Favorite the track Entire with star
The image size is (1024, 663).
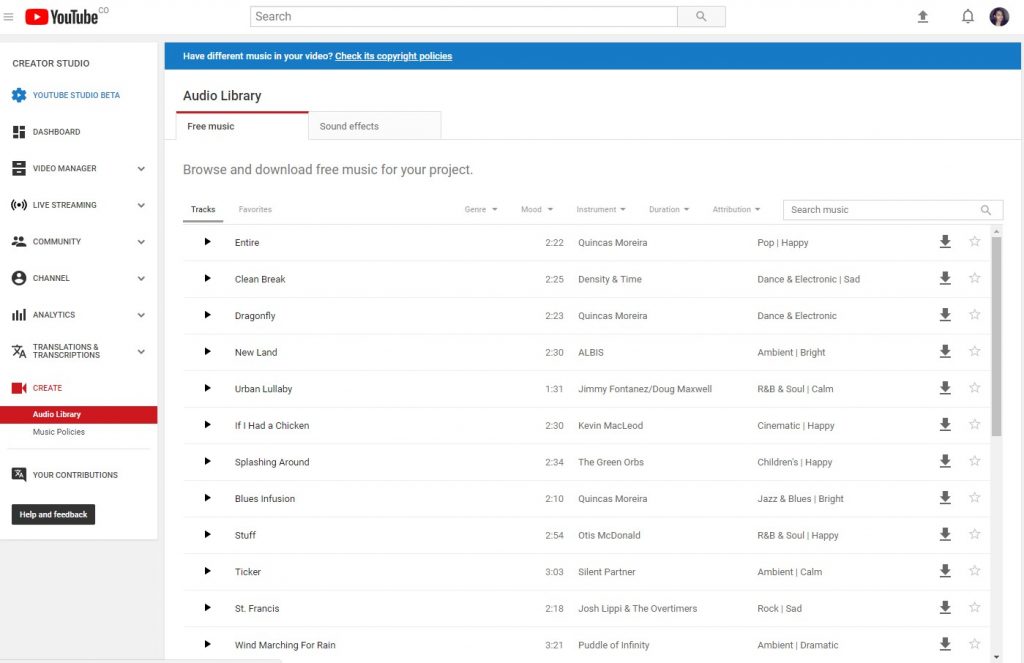(x=974, y=242)
